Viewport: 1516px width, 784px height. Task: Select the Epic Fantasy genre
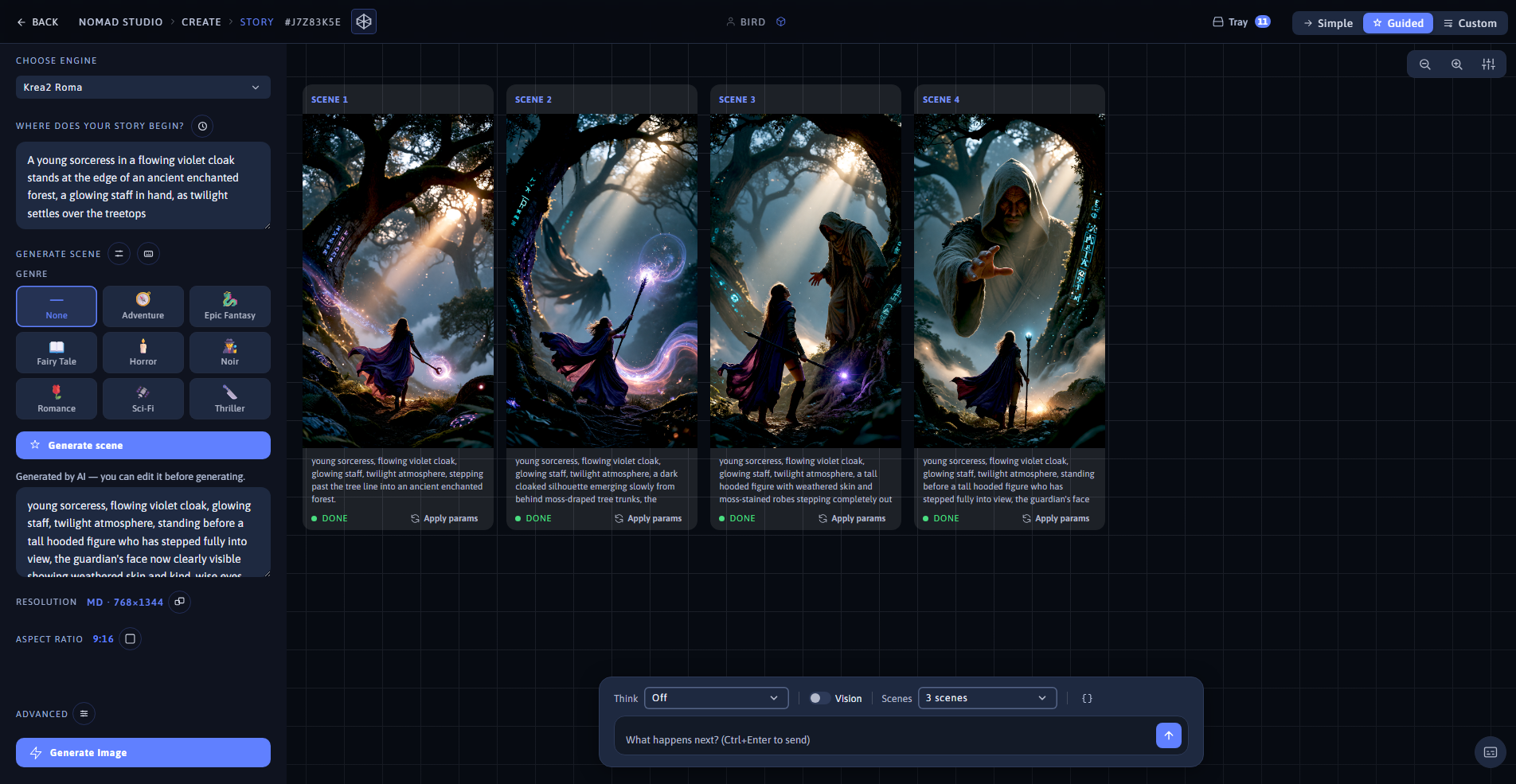pyautogui.click(x=230, y=306)
